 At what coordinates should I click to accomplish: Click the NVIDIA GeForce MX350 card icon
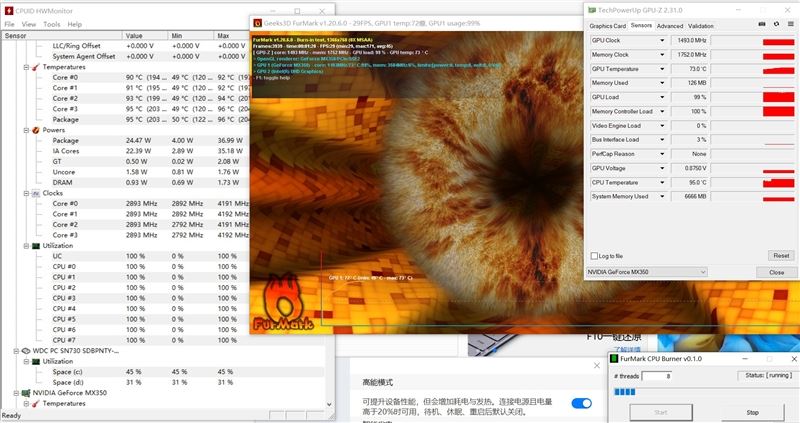pos(26,393)
